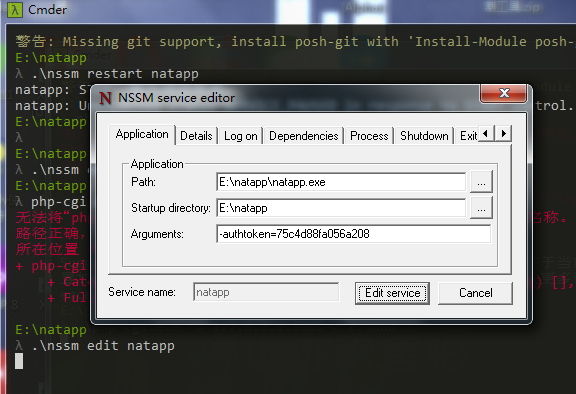Click the Application tab
This screenshot has height=394, width=576.
tap(142, 134)
